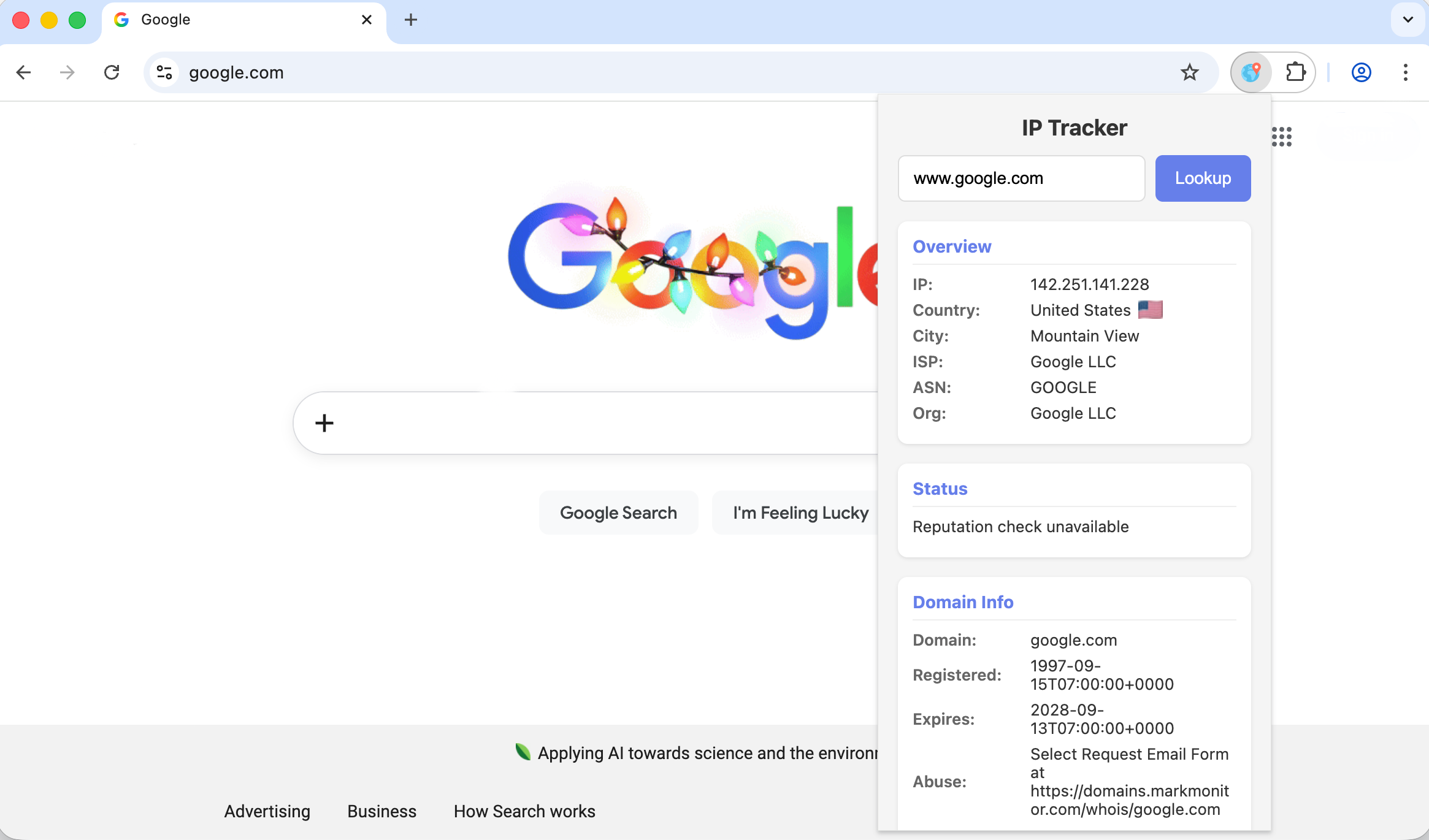Click the Status section heading
This screenshot has height=840, width=1429.
(940, 489)
